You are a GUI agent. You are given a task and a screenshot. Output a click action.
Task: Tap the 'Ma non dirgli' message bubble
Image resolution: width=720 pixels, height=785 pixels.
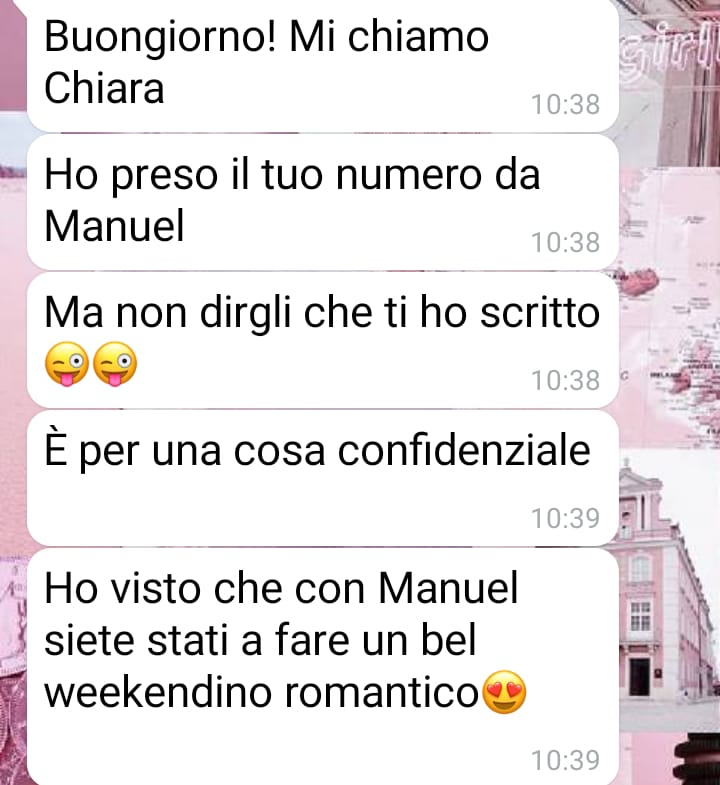click(323, 340)
